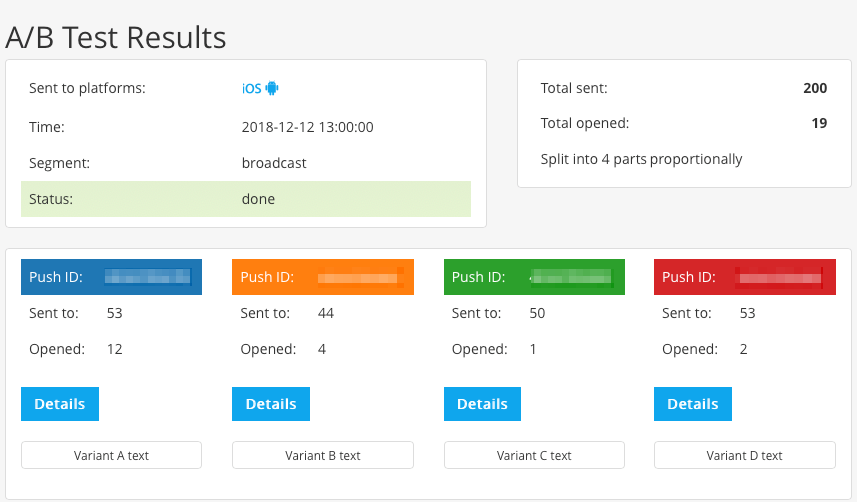Click the Variant B text box
This screenshot has height=502, width=857.
click(322, 456)
